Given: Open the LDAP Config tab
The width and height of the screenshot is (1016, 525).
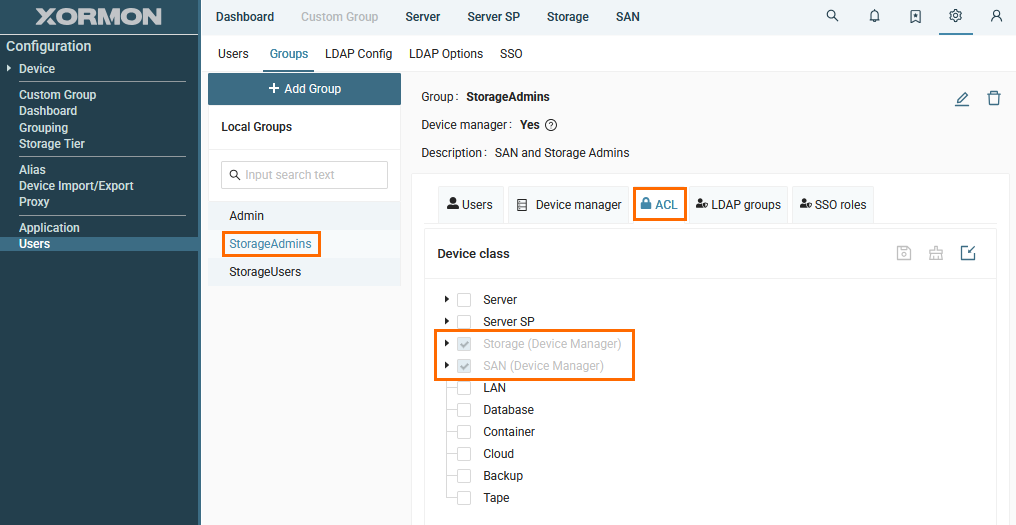Looking at the screenshot, I should click(x=358, y=54).
